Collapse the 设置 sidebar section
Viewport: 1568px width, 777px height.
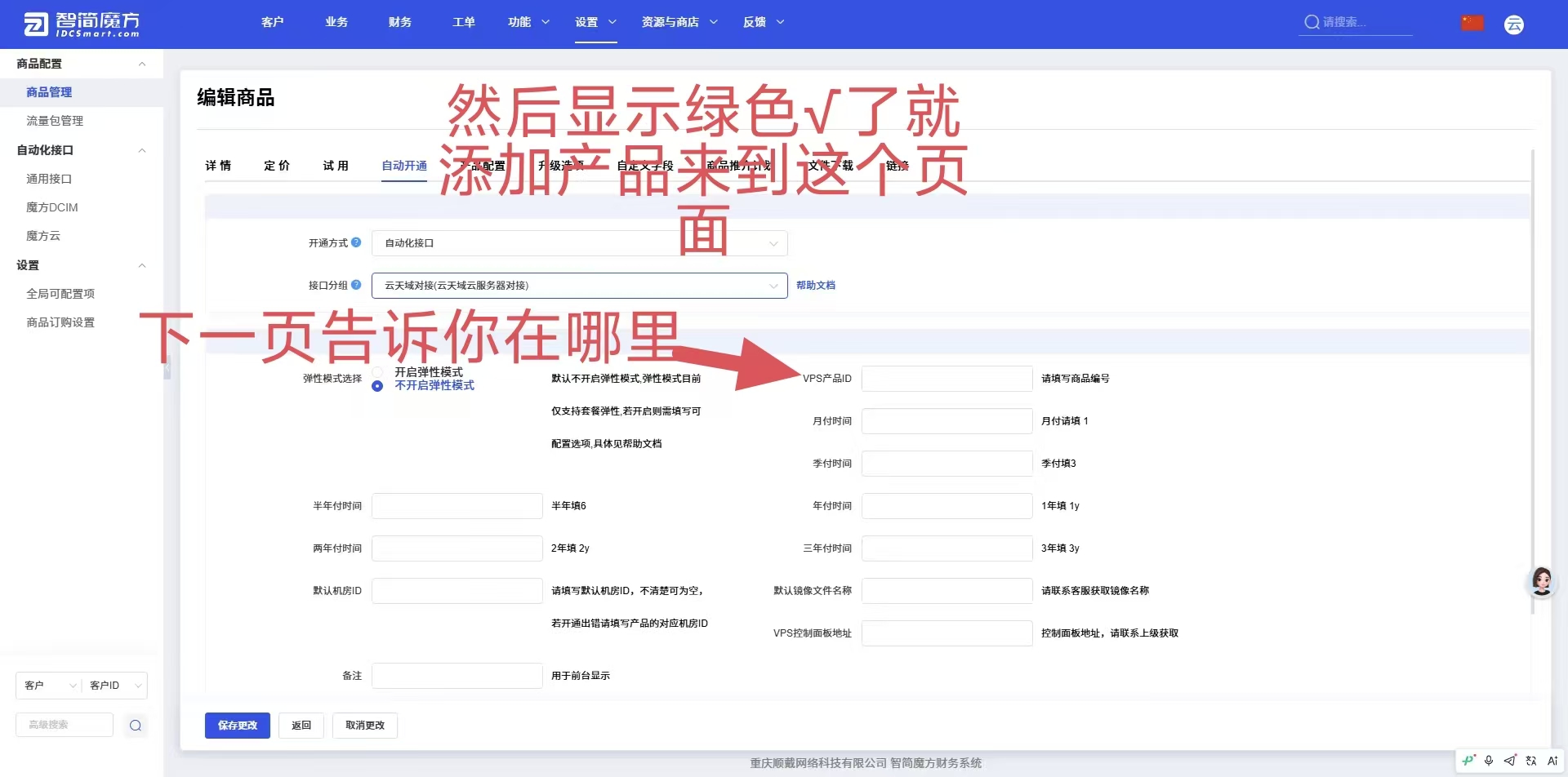click(142, 265)
